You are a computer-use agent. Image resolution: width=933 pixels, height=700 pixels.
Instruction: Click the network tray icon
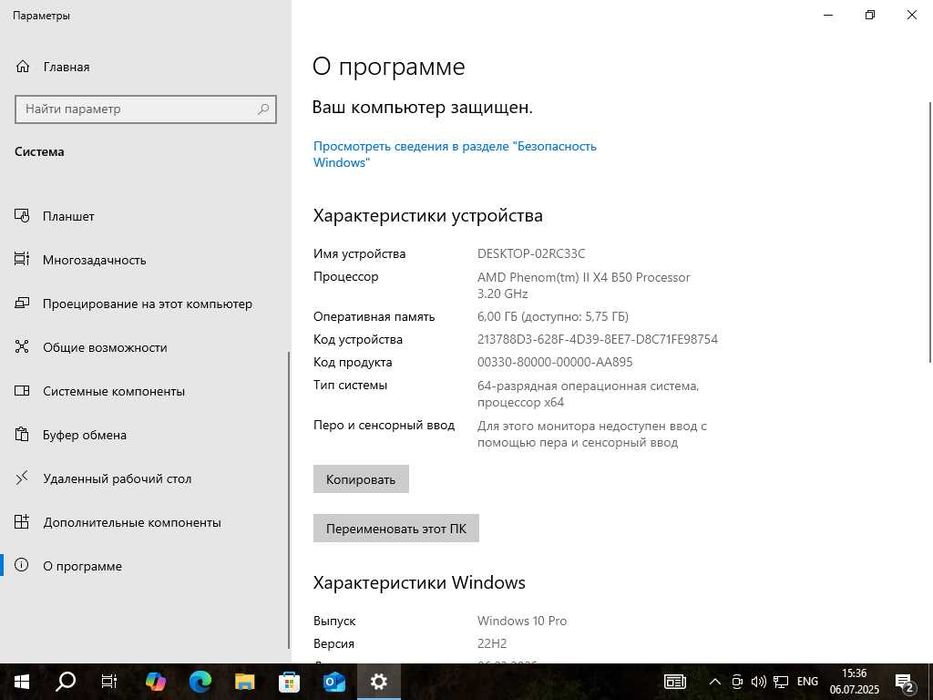(x=781, y=682)
